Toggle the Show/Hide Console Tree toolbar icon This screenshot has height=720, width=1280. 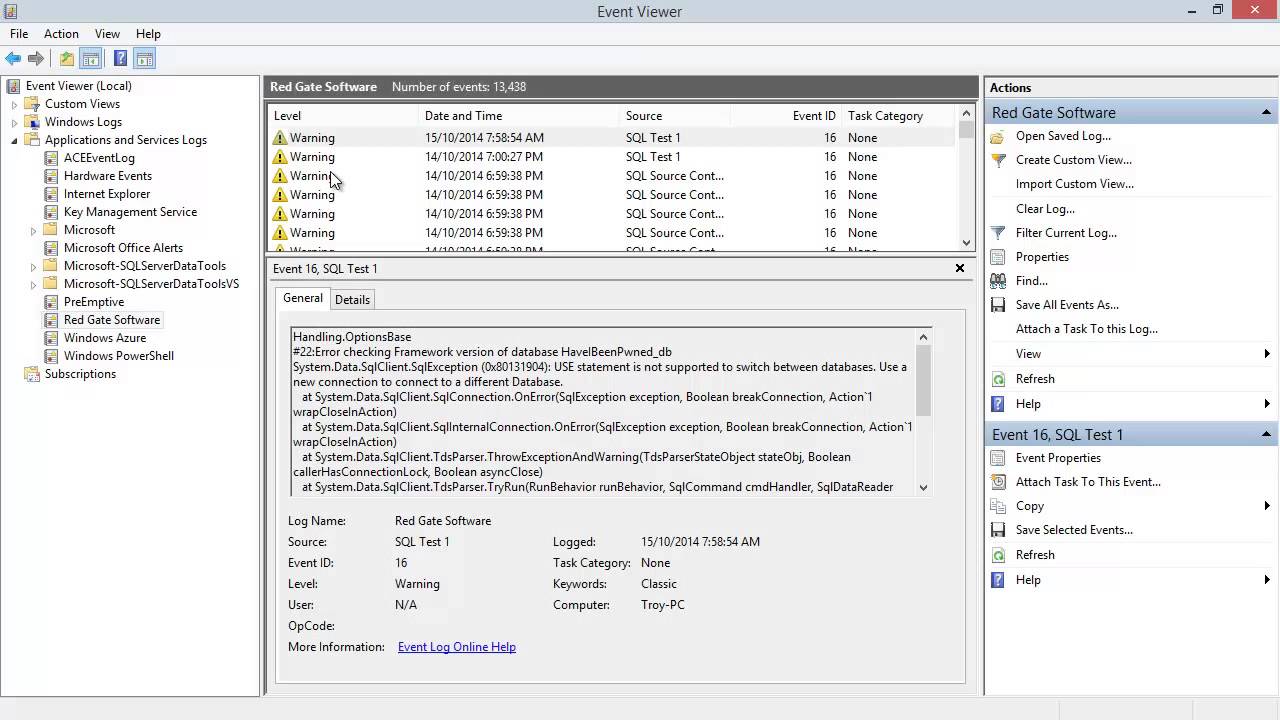coord(90,59)
